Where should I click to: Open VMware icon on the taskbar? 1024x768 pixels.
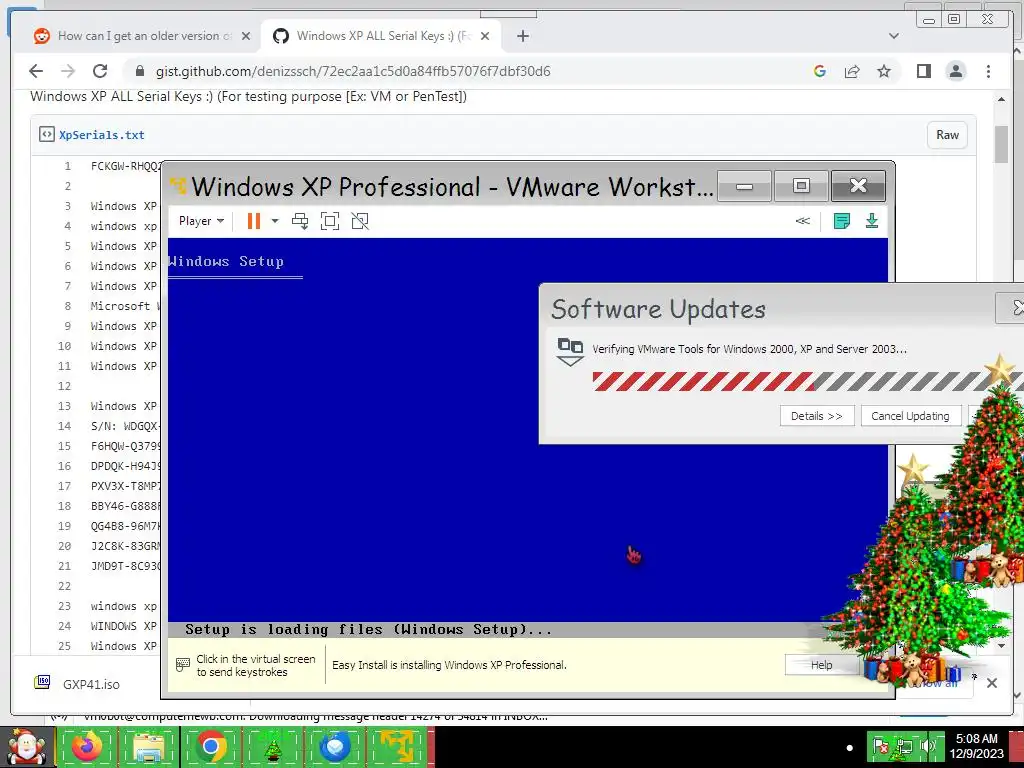[x=397, y=746]
